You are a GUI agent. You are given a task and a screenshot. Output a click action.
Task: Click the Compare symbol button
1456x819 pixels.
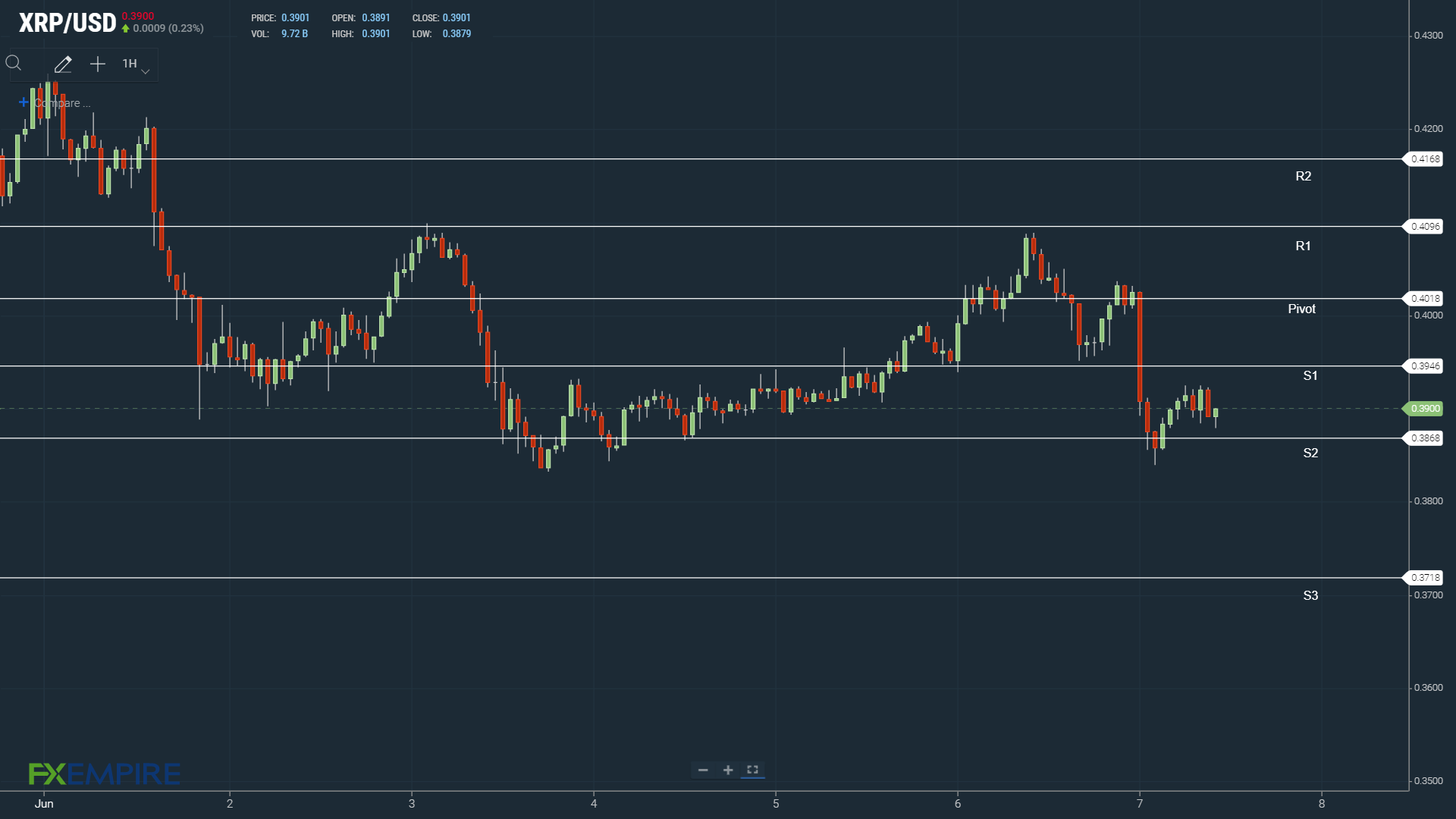55,103
